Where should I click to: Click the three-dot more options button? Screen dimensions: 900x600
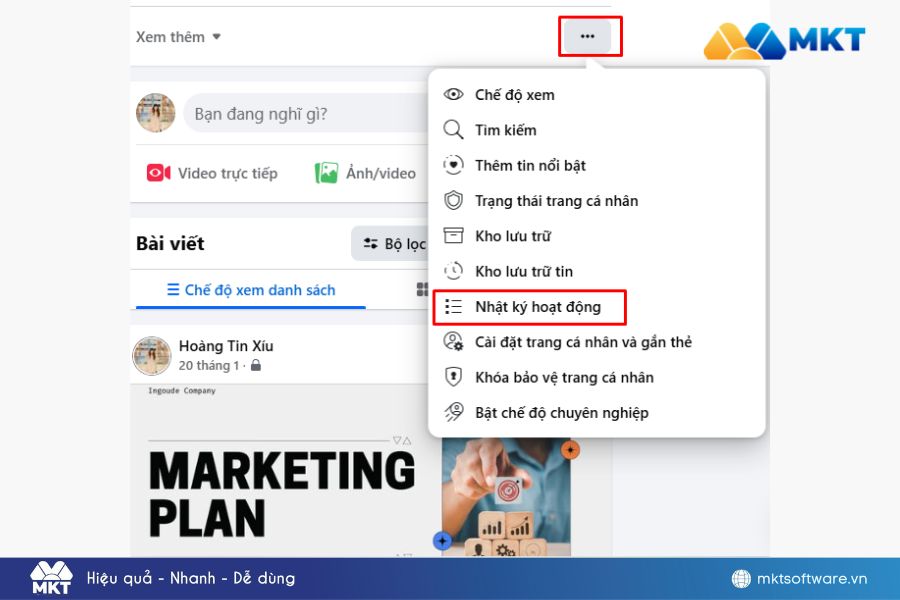pos(587,36)
